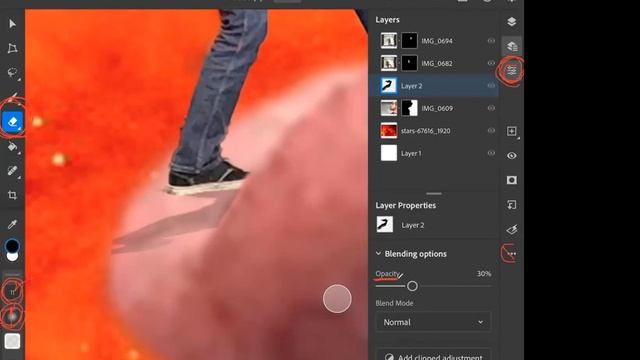Viewport: 640px width, 360px height.
Task: Open eraser settings at toolbar bottom
Action: click(12, 341)
